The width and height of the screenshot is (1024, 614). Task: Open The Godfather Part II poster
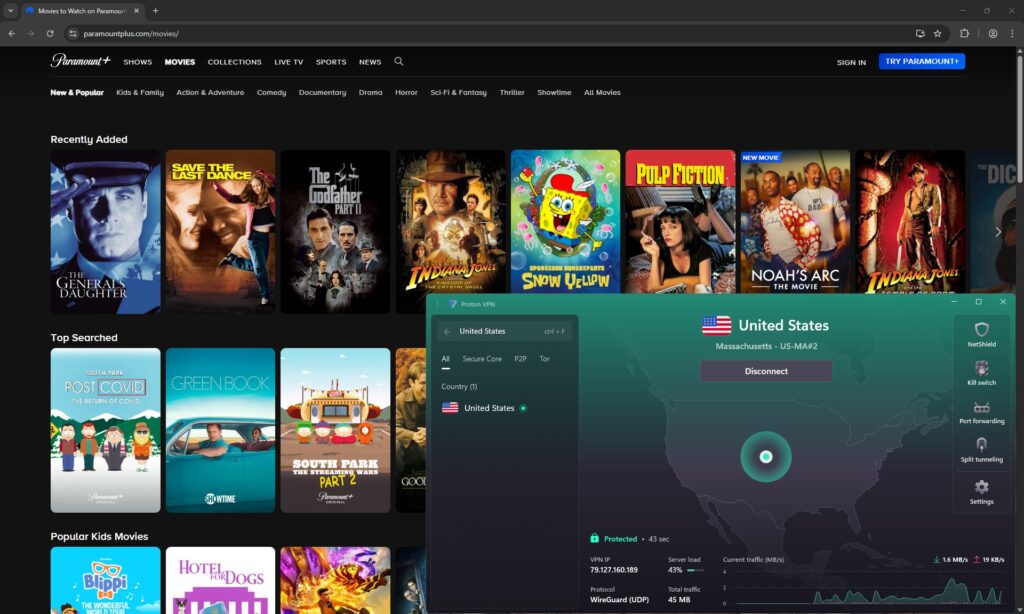tap(335, 232)
